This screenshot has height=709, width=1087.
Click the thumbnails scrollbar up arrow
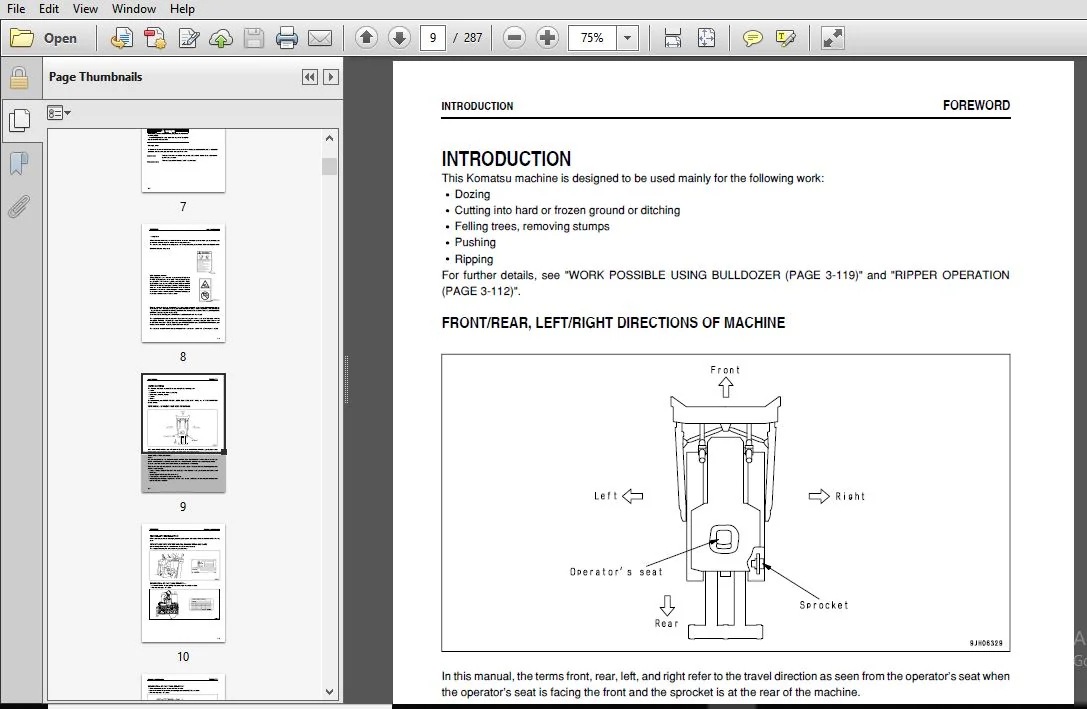[x=329, y=138]
